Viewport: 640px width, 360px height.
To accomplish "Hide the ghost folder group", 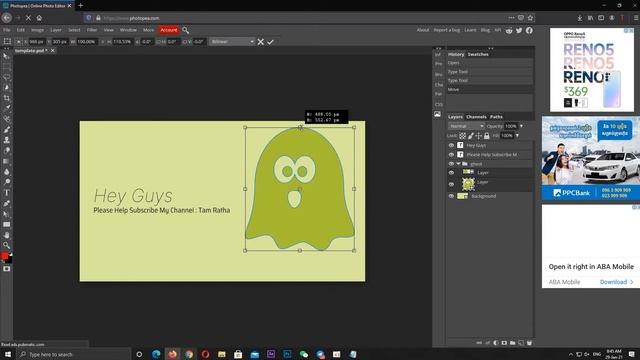I will [x=451, y=164].
